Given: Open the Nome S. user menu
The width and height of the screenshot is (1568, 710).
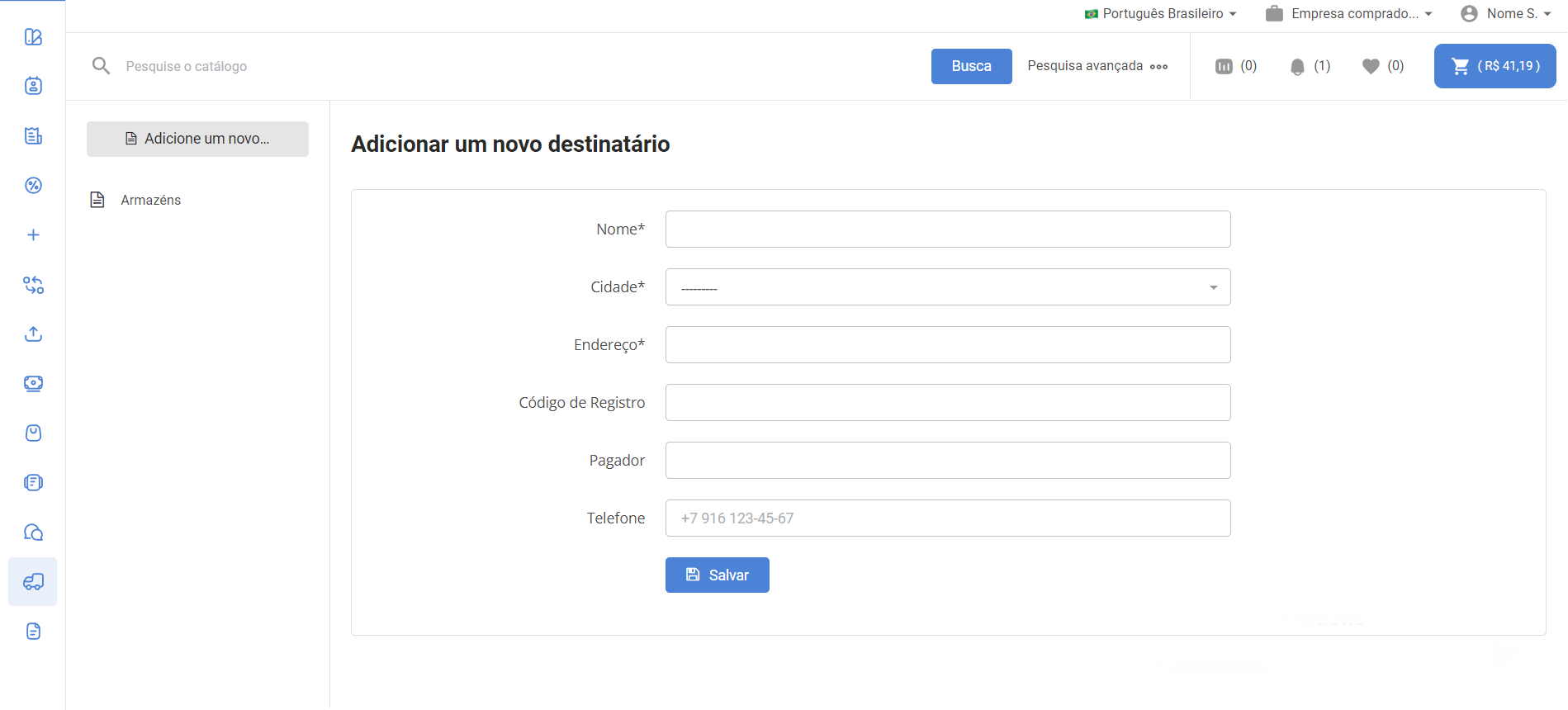Looking at the screenshot, I should coord(1505,14).
